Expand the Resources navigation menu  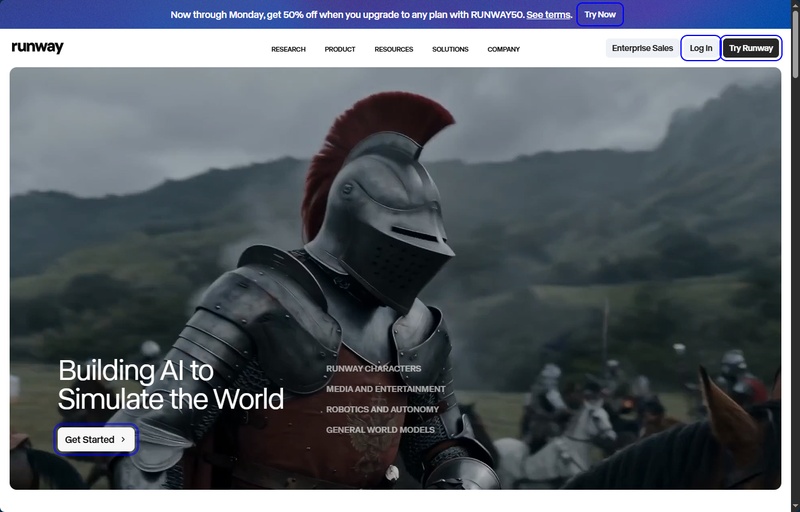[394, 49]
